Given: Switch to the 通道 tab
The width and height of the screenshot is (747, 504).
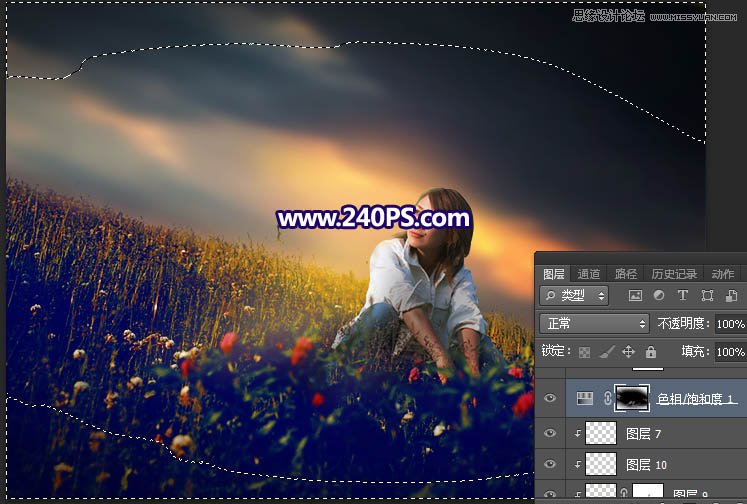Looking at the screenshot, I should point(589,274).
